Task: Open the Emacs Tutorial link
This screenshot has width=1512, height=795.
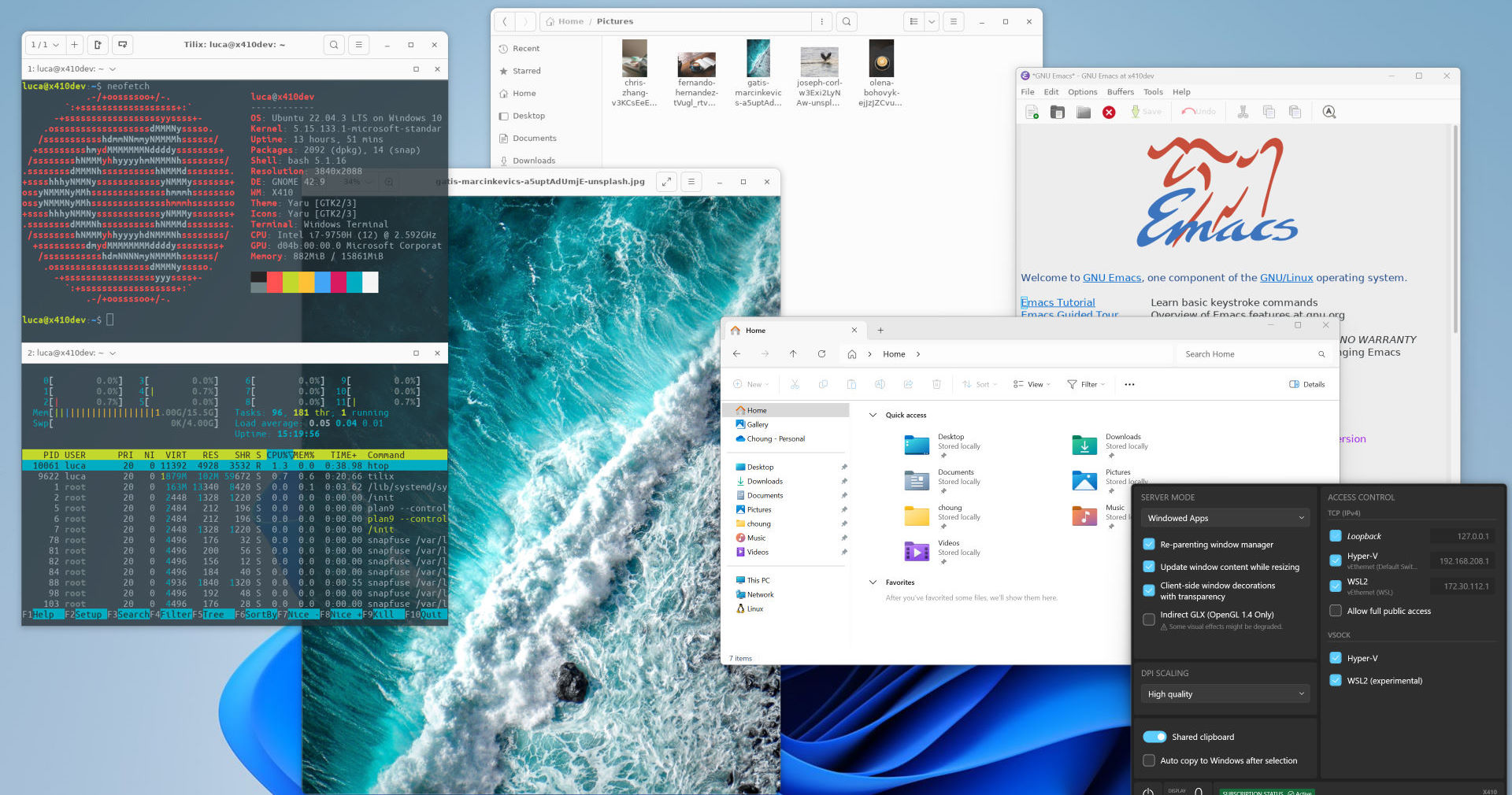Action: click(1058, 302)
